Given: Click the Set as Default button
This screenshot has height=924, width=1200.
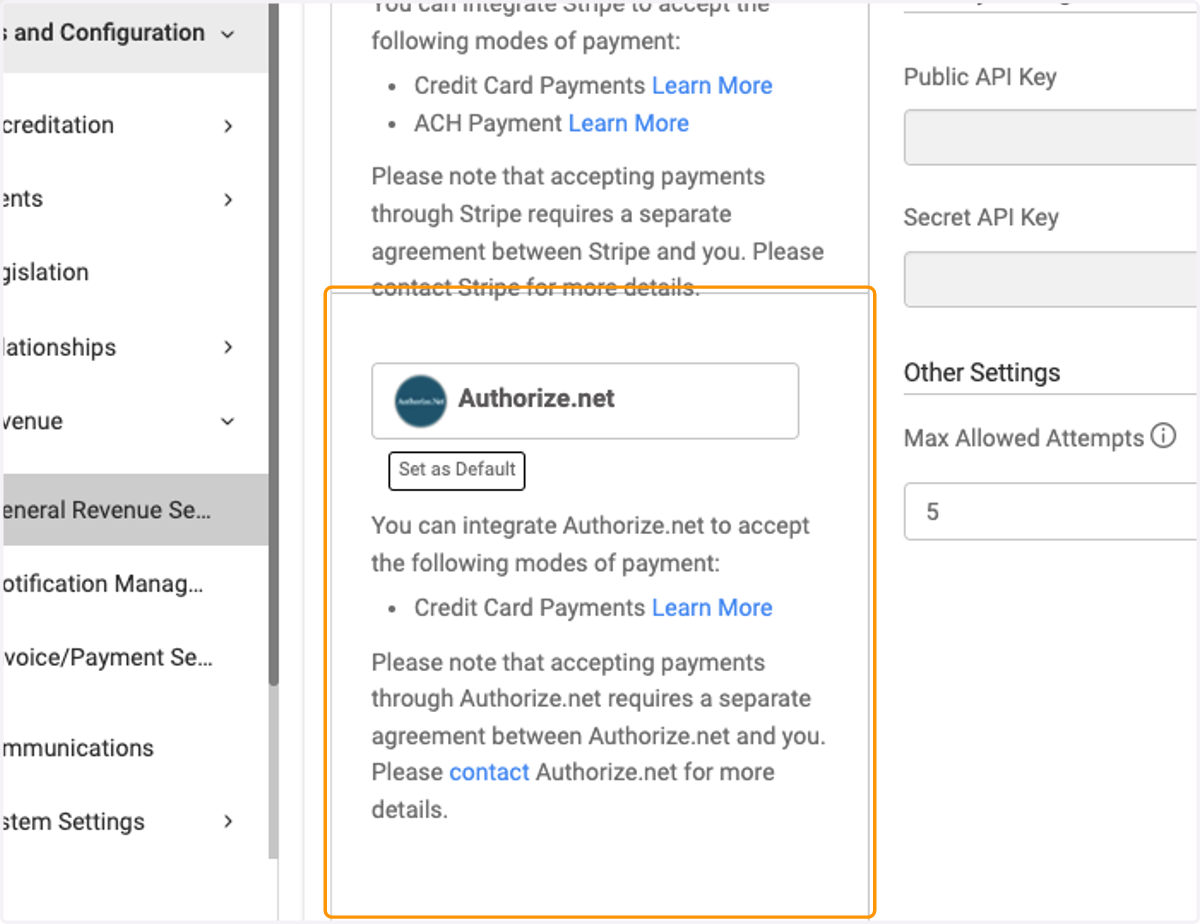Looking at the screenshot, I should [x=457, y=470].
